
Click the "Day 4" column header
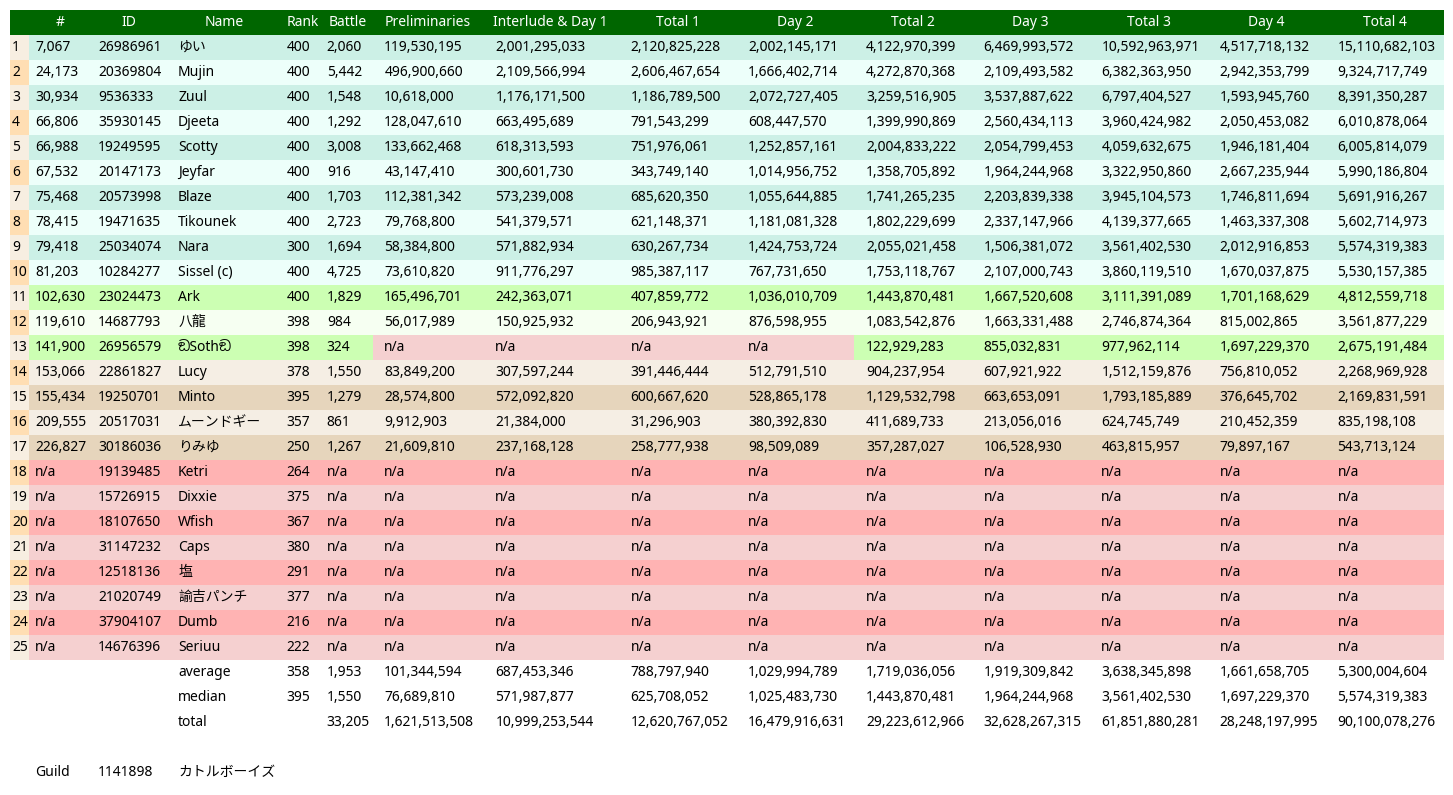click(1266, 21)
